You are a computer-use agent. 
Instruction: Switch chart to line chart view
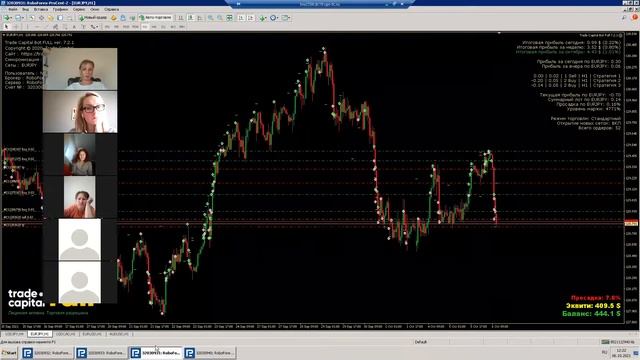tap(200, 18)
